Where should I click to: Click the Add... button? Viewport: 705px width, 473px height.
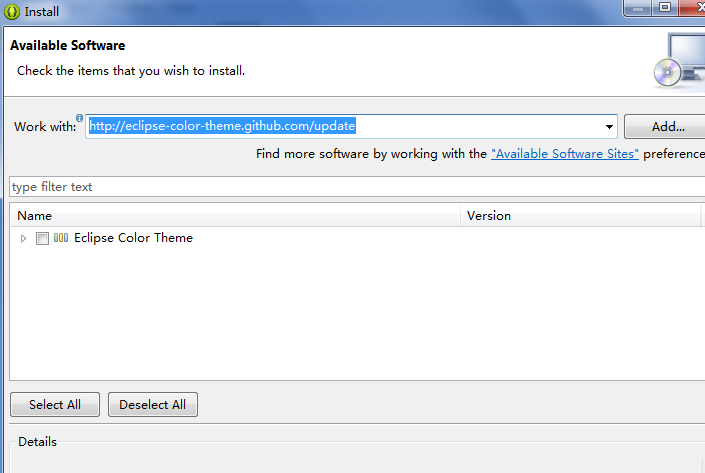(666, 127)
